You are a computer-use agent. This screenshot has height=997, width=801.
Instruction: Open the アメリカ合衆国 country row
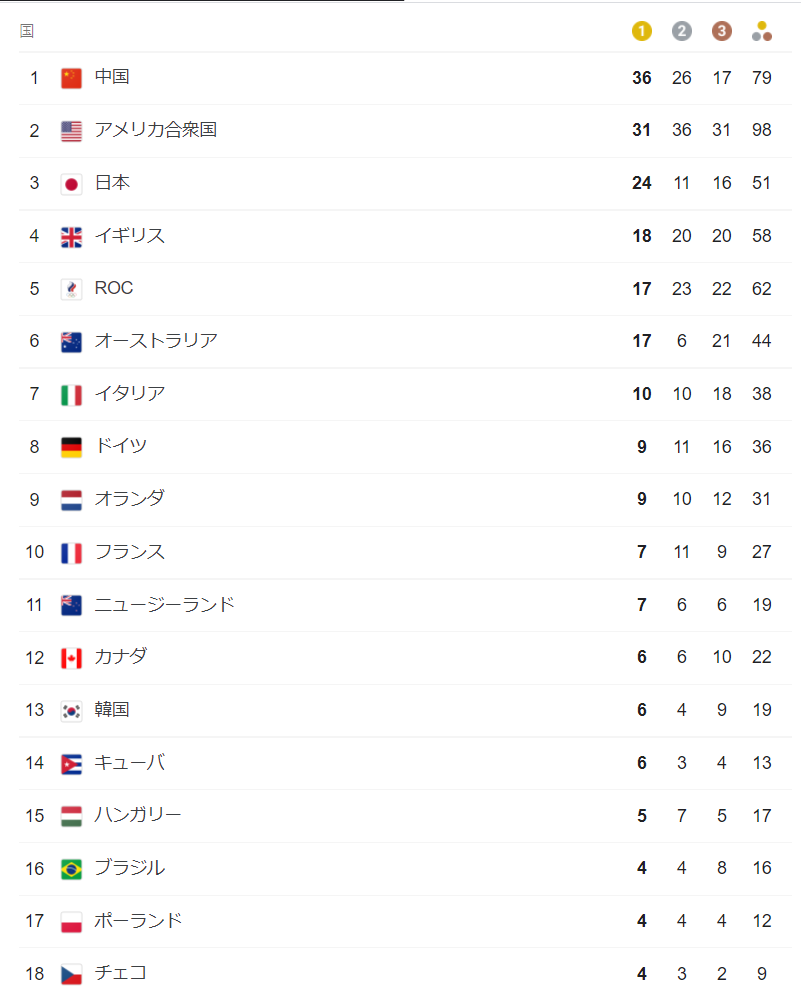pyautogui.click(x=405, y=131)
